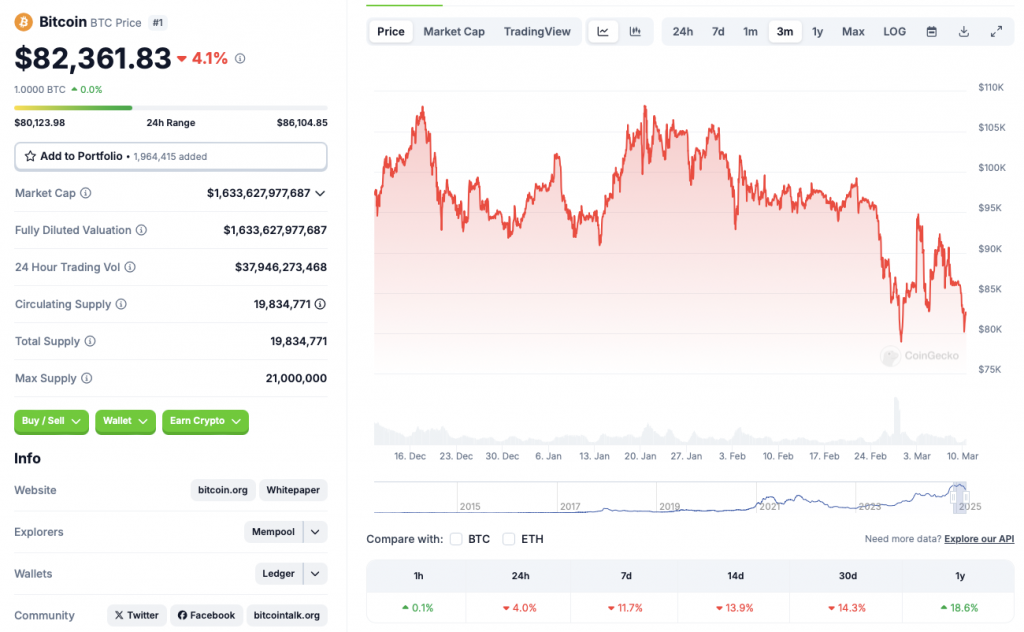Image resolution: width=1024 pixels, height=632 pixels.
Task: Open the bitcoin.org website link
Action: [223, 490]
